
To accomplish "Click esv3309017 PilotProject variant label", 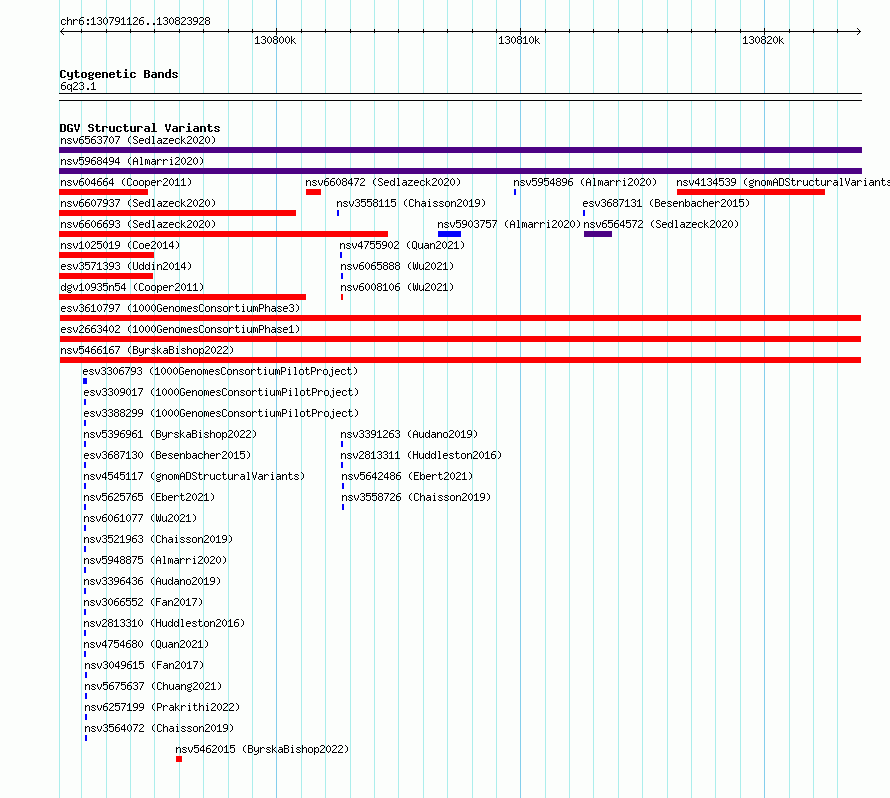I will [221, 392].
